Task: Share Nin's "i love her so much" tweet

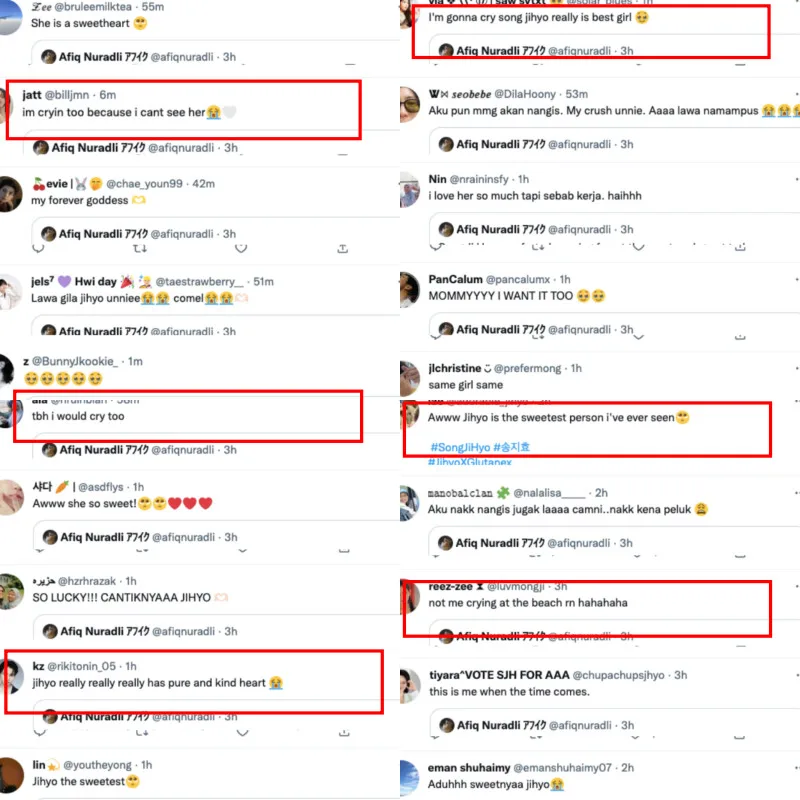Action: tap(740, 247)
